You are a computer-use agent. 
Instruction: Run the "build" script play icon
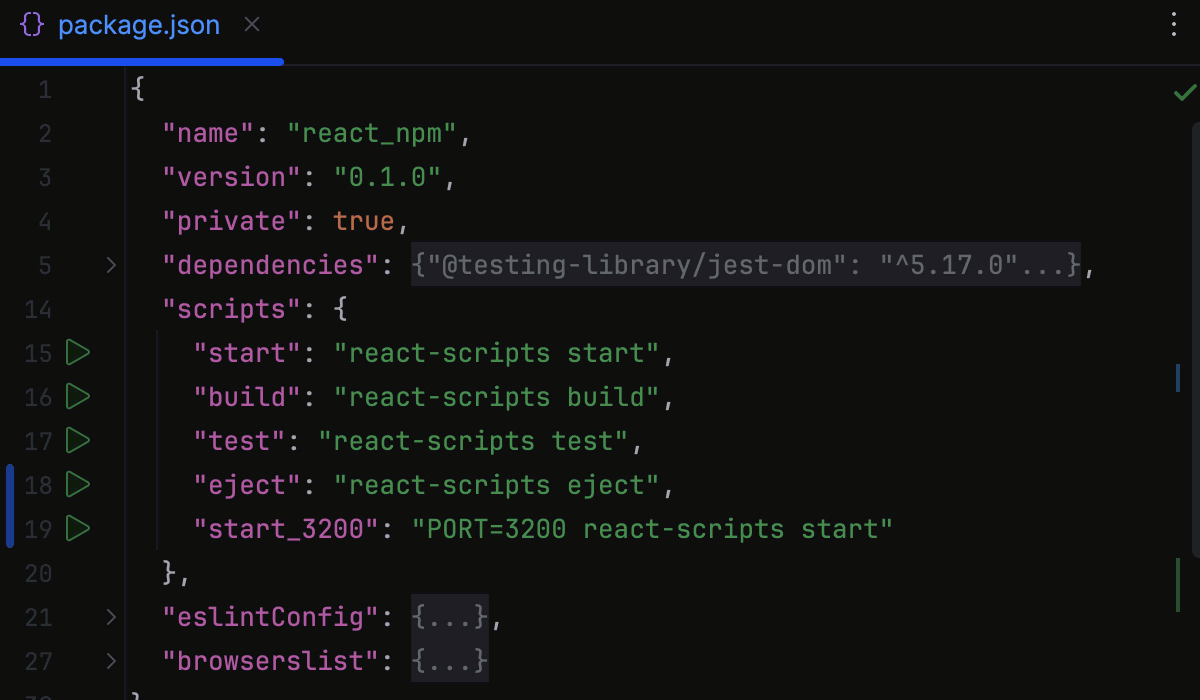point(78,397)
